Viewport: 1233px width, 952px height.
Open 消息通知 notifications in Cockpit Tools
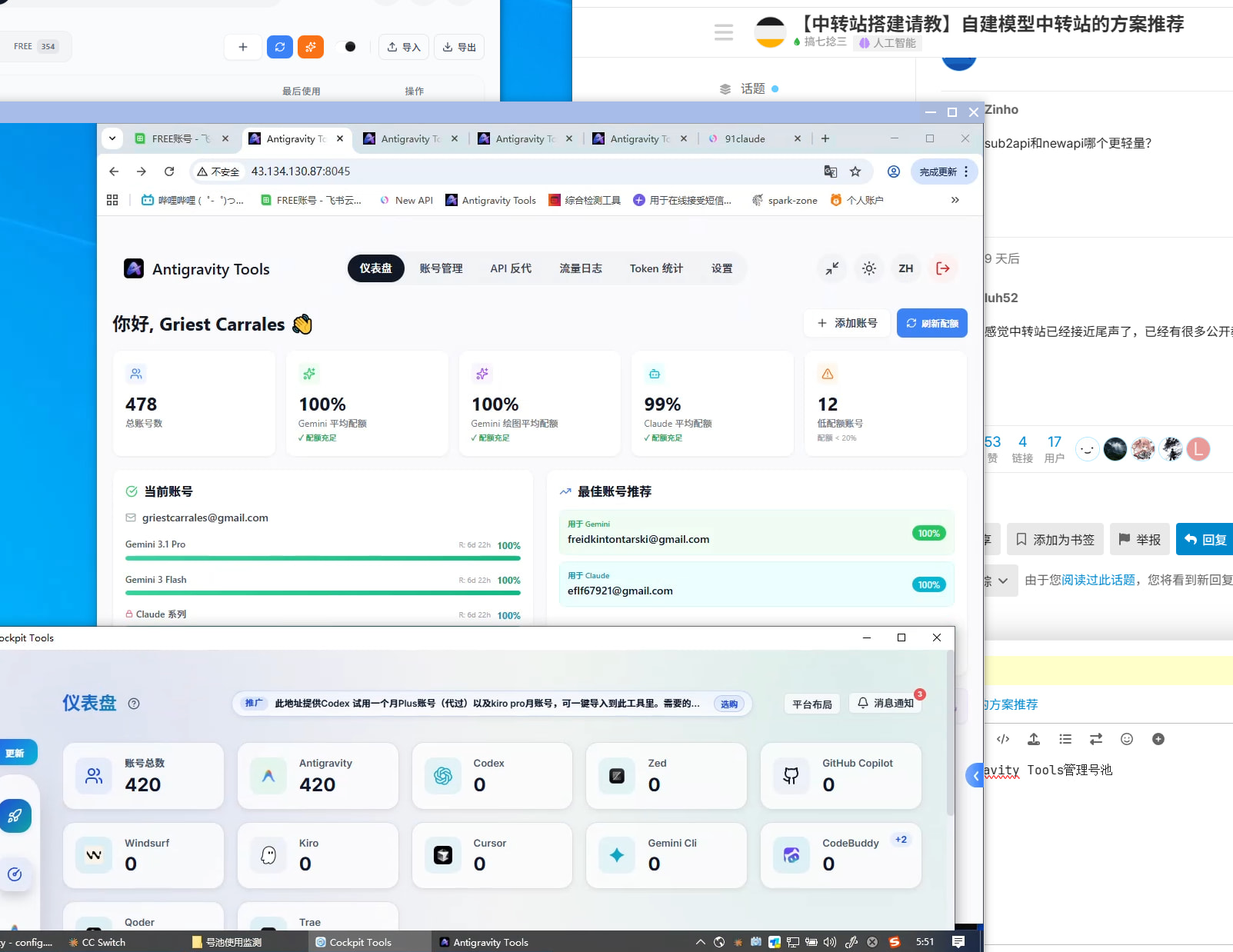885,703
